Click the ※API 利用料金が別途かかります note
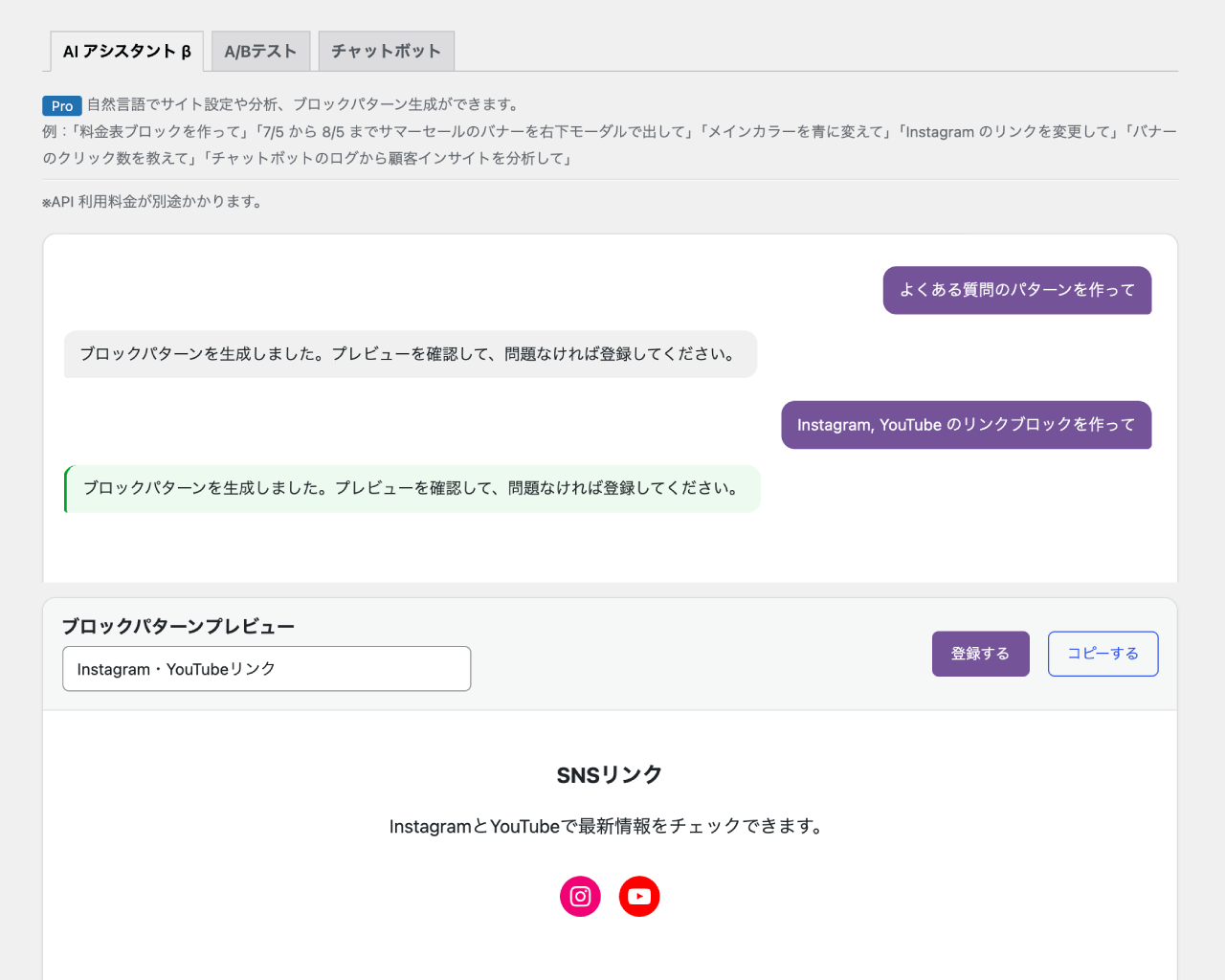 (x=153, y=202)
